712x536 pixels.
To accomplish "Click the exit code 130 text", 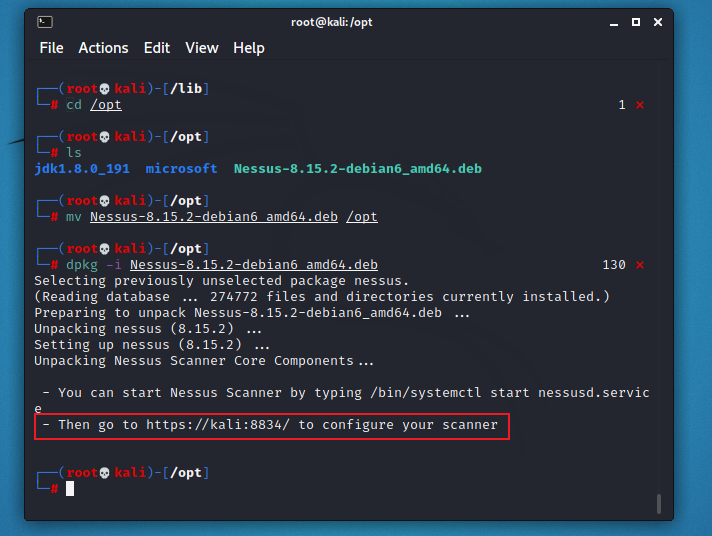I will click(614, 265).
